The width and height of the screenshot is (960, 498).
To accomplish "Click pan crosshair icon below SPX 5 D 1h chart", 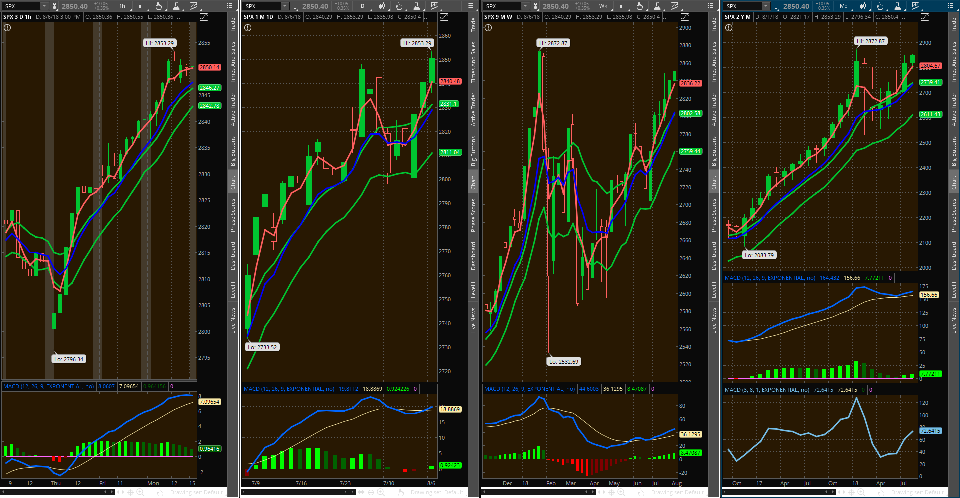I will click(130, 492).
